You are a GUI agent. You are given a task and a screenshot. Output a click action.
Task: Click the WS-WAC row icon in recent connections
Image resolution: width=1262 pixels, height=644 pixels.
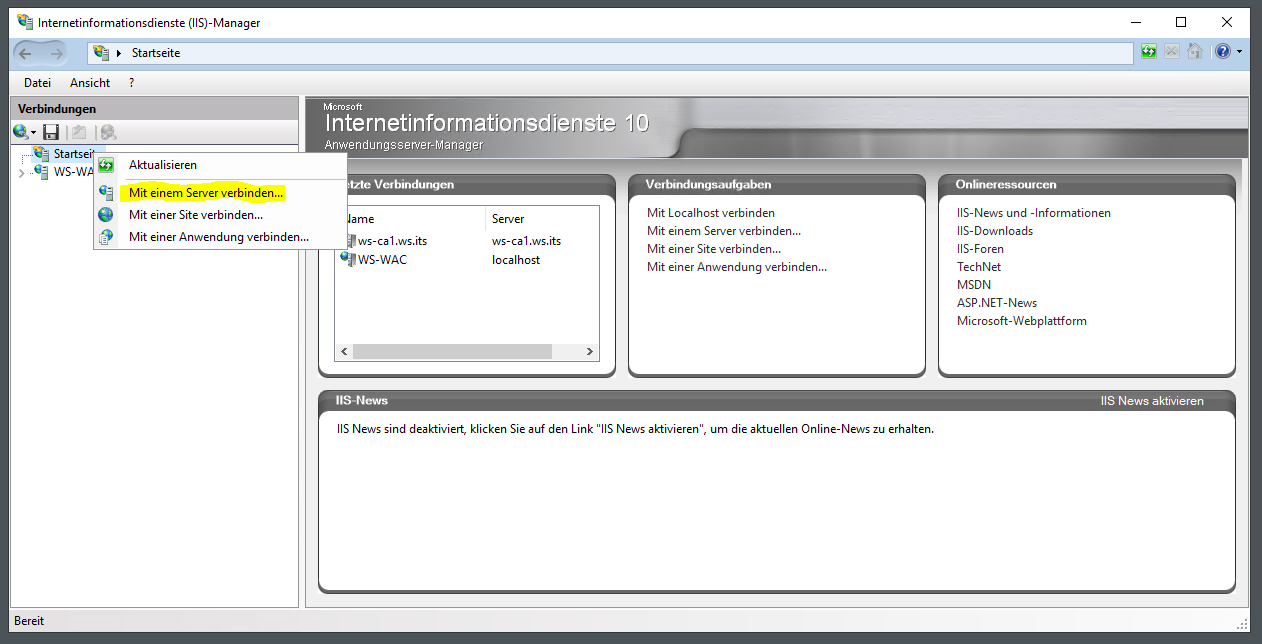pyautogui.click(x=349, y=259)
